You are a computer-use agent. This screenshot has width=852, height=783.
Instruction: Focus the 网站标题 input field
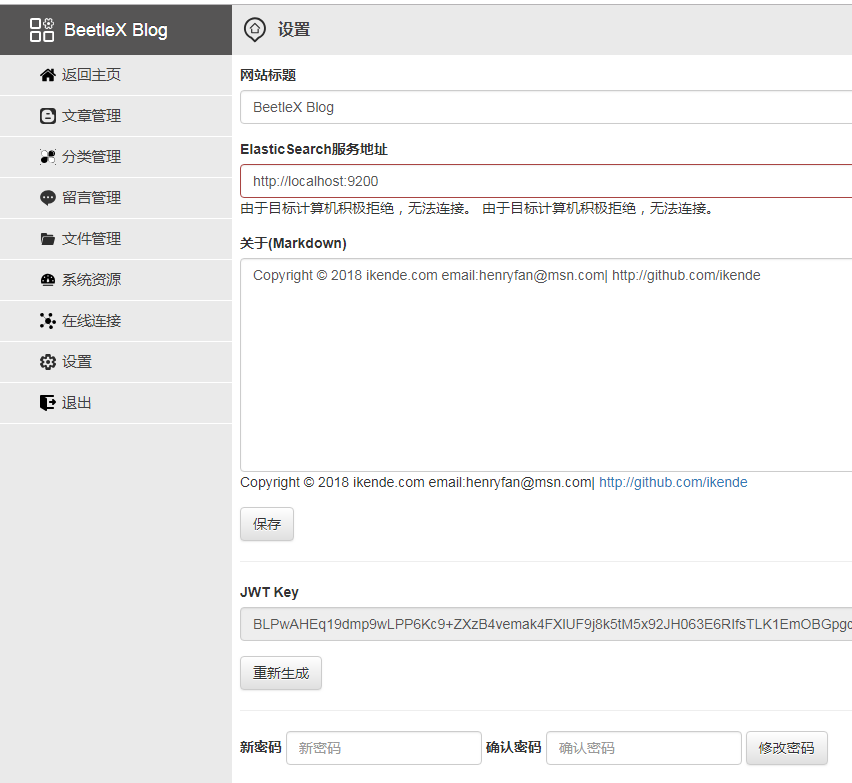[546, 107]
